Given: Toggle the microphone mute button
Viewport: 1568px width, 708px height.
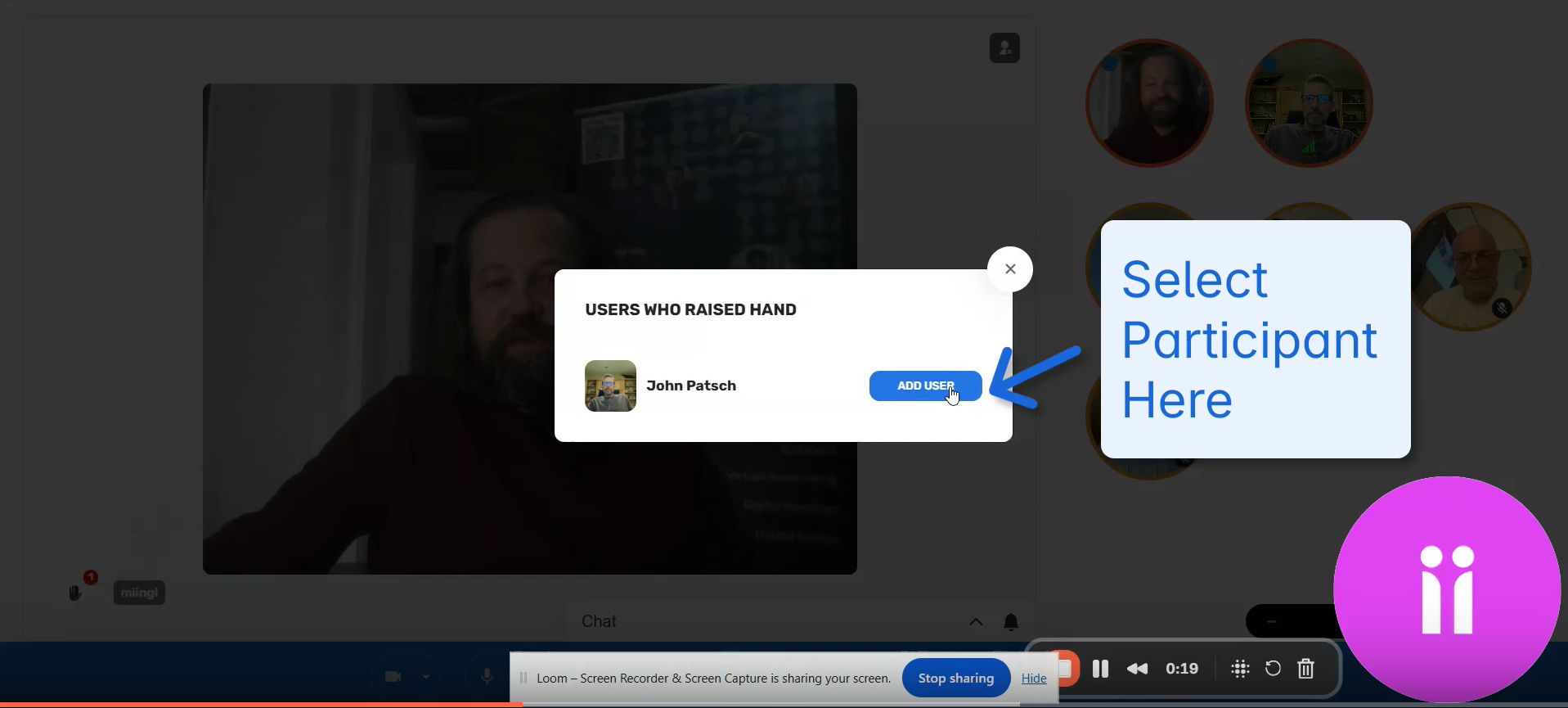Looking at the screenshot, I should (x=487, y=676).
